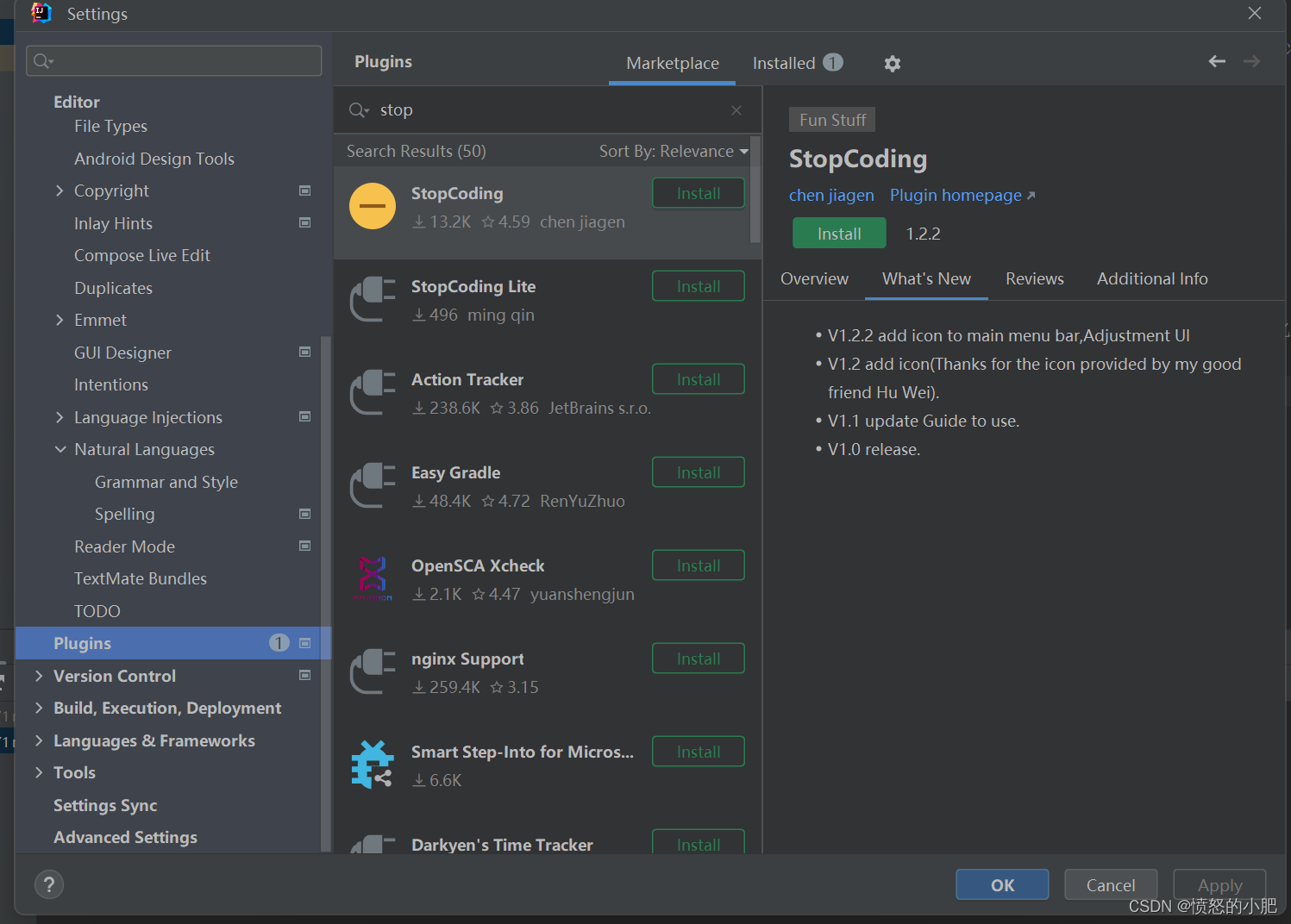Click the nginx Support plug icon
1291x924 pixels.
click(x=373, y=671)
